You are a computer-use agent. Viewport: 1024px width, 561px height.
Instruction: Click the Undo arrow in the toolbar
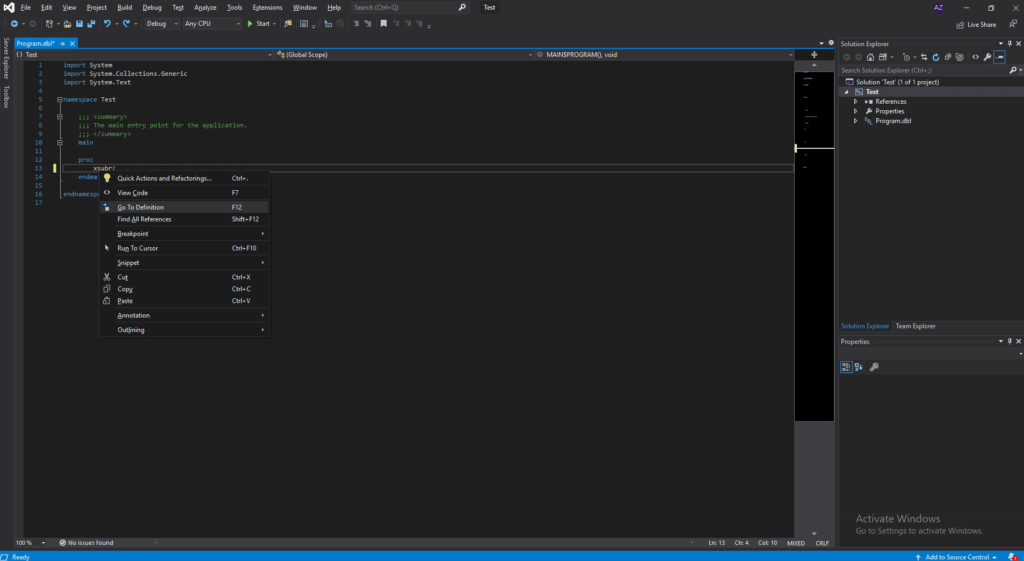point(107,23)
